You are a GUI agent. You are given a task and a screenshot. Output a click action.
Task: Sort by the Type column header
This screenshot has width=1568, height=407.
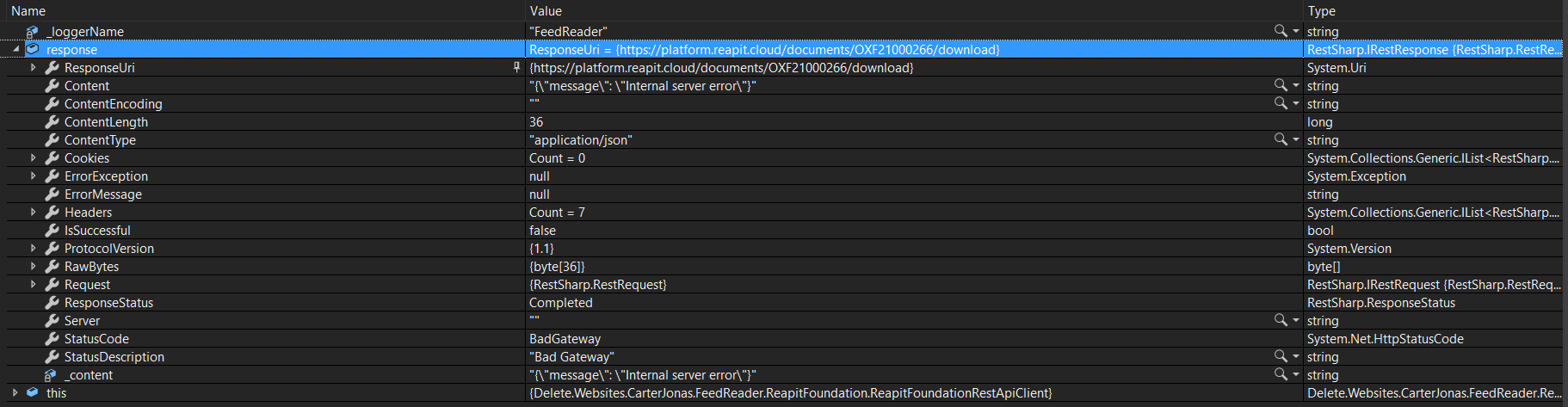[1321, 11]
